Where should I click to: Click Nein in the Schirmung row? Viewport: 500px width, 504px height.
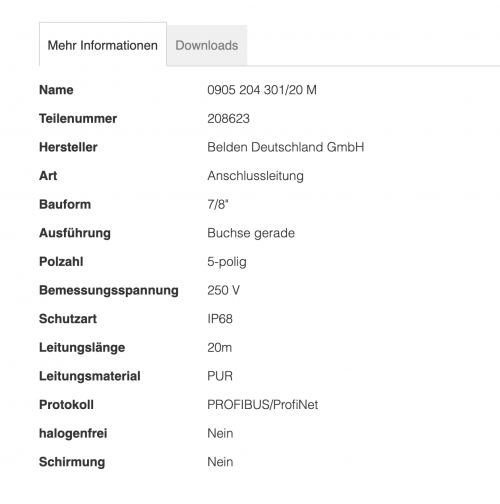pyautogui.click(x=220, y=462)
